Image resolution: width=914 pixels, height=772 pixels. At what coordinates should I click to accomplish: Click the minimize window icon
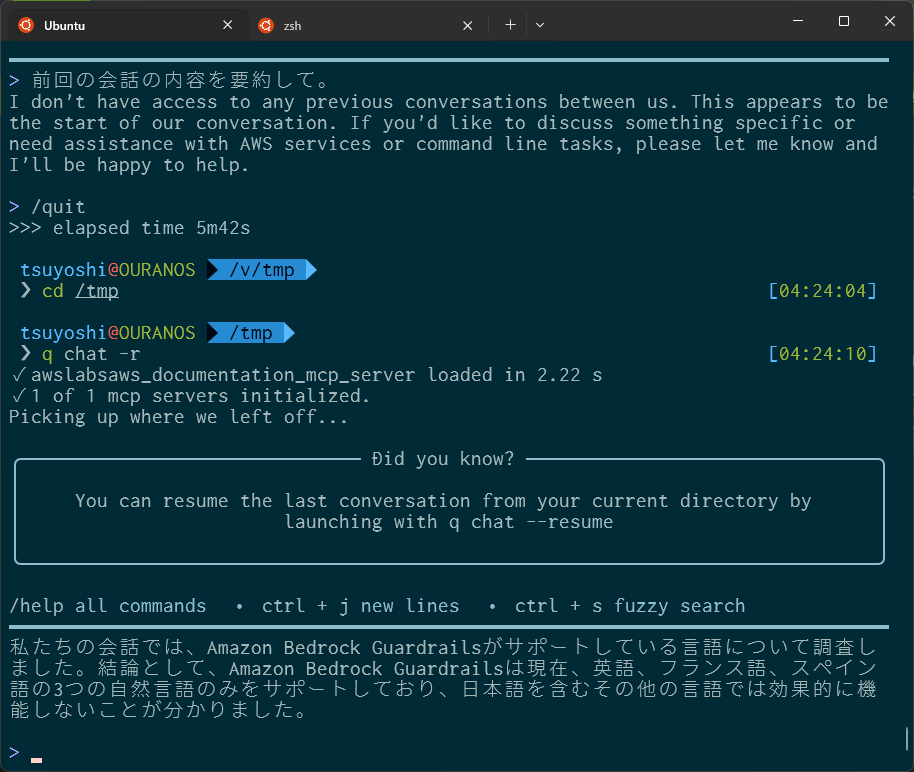pyautogui.click(x=797, y=20)
